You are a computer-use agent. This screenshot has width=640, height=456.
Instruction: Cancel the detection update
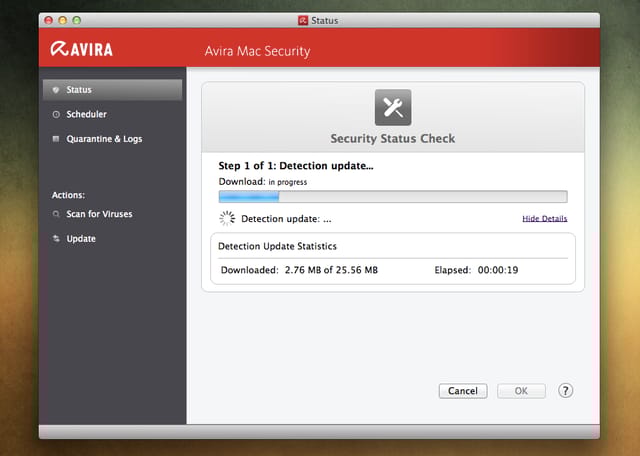463,391
